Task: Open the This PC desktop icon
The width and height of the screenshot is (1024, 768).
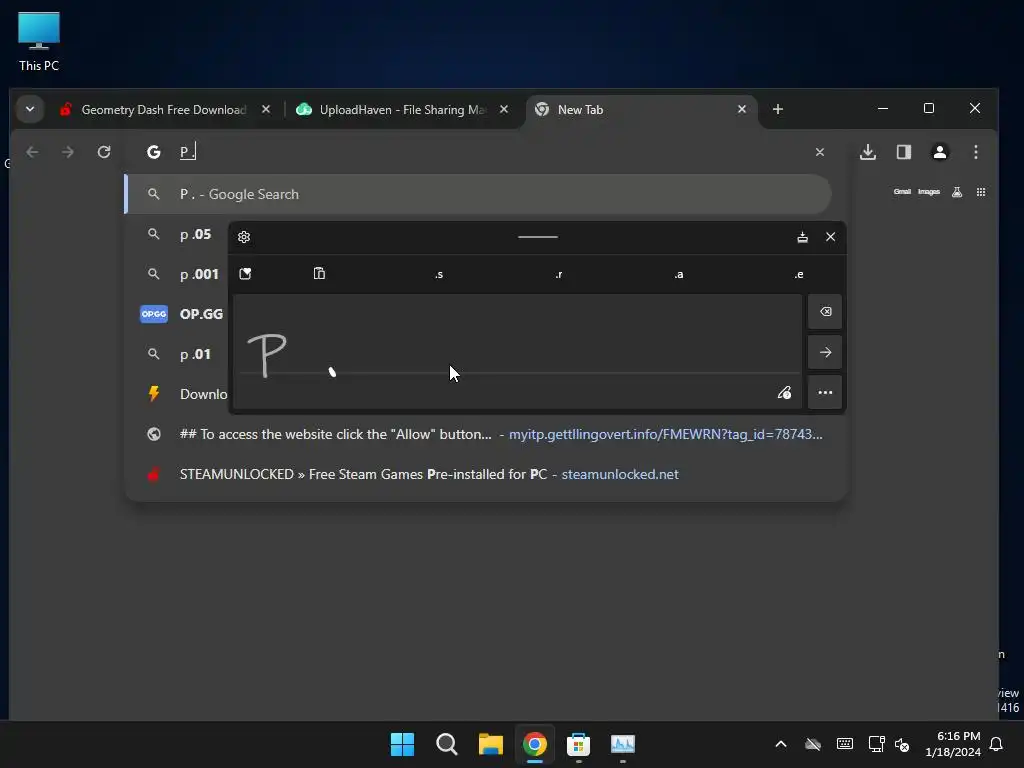Action: point(39,41)
